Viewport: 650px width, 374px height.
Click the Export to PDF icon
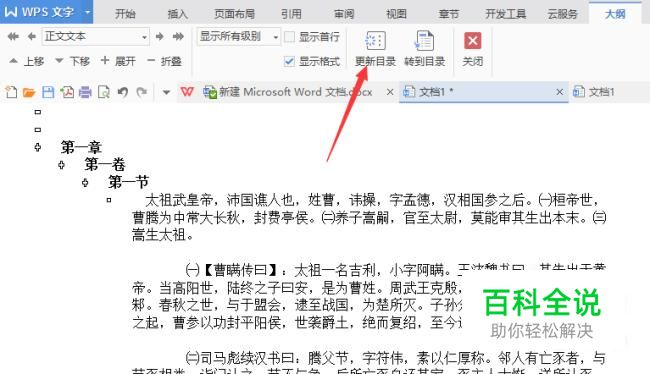pyautogui.click(x=67, y=92)
